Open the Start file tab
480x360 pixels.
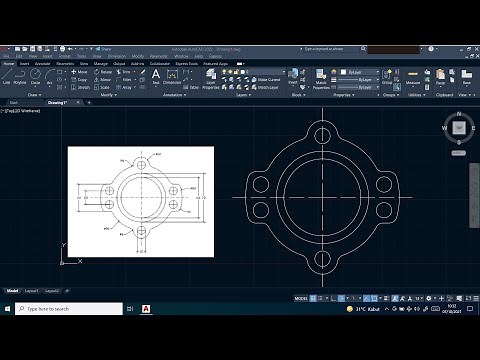click(14, 103)
